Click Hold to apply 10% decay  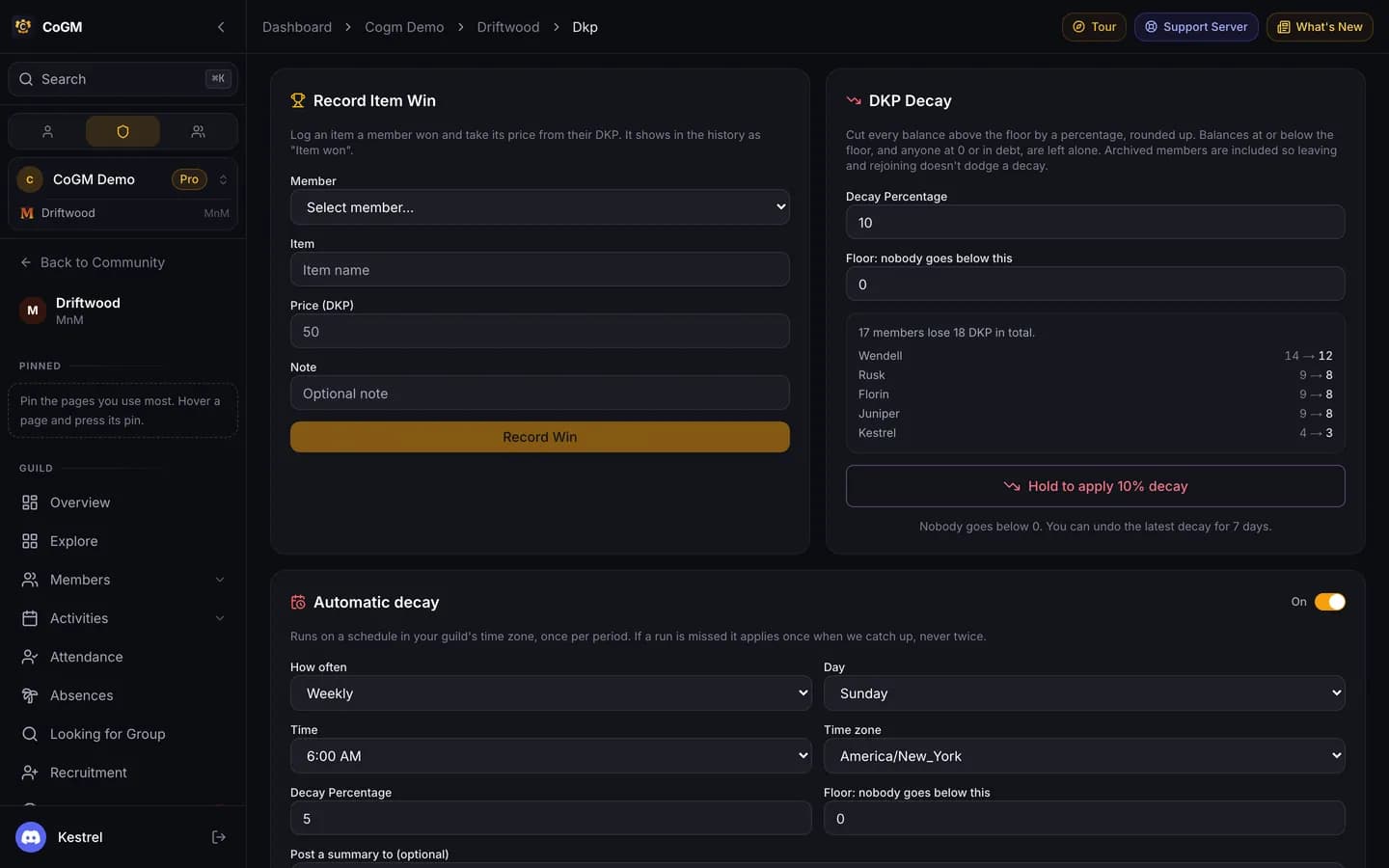1095,486
